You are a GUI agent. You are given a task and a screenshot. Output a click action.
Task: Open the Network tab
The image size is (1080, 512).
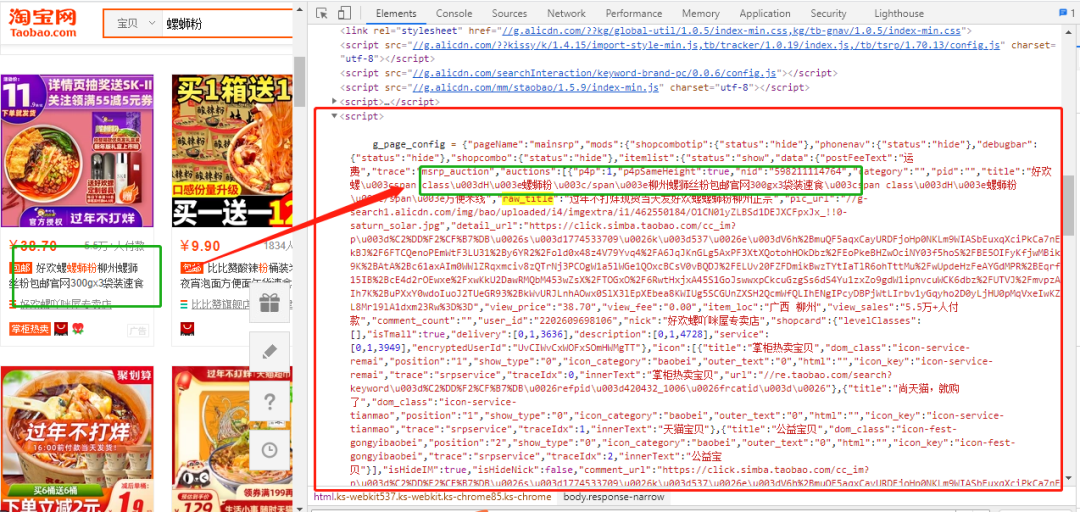[566, 13]
